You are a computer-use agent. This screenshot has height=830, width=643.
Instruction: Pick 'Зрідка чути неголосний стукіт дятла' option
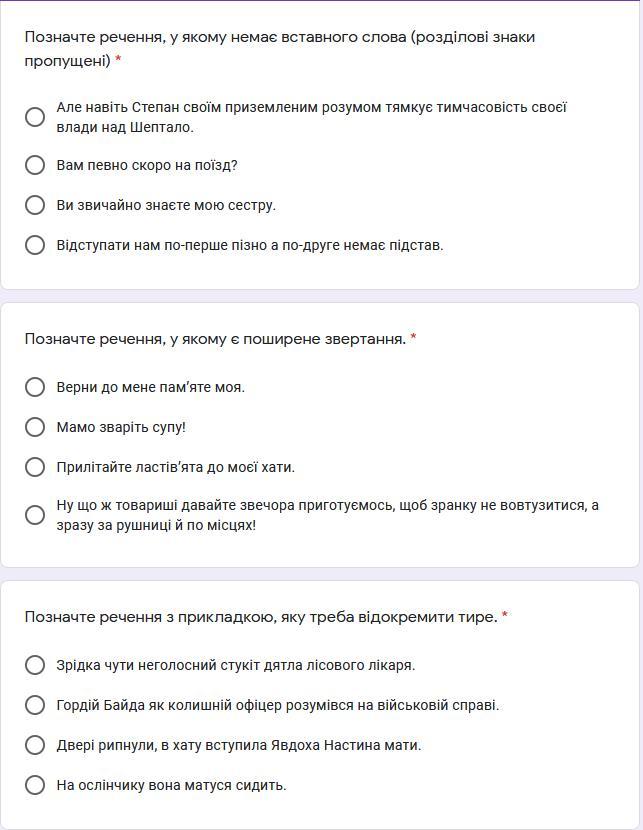[x=35, y=665]
